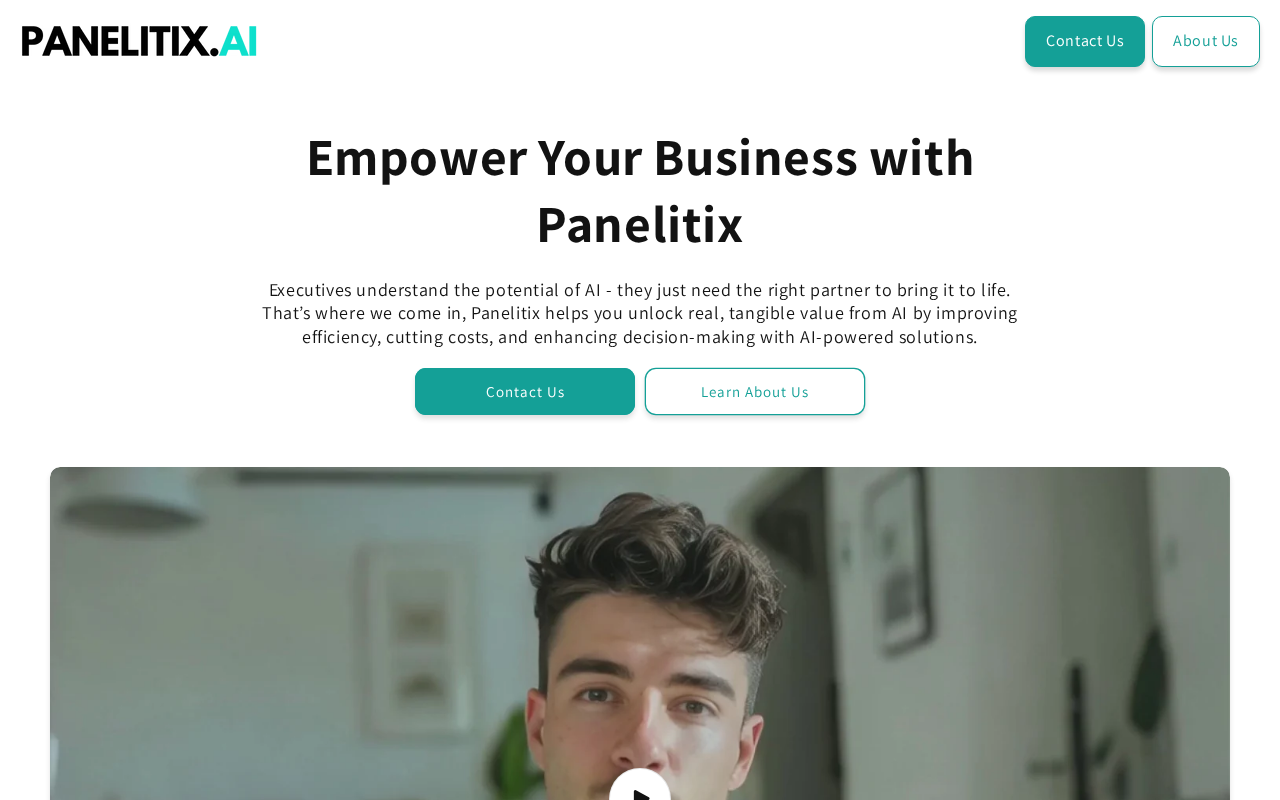Open Contact Us in the top header
Screen dimensions: 1280x800
1084,41
